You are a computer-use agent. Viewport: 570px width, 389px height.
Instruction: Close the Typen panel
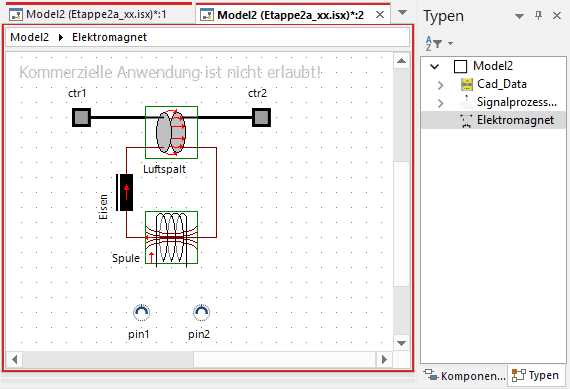pos(557,16)
